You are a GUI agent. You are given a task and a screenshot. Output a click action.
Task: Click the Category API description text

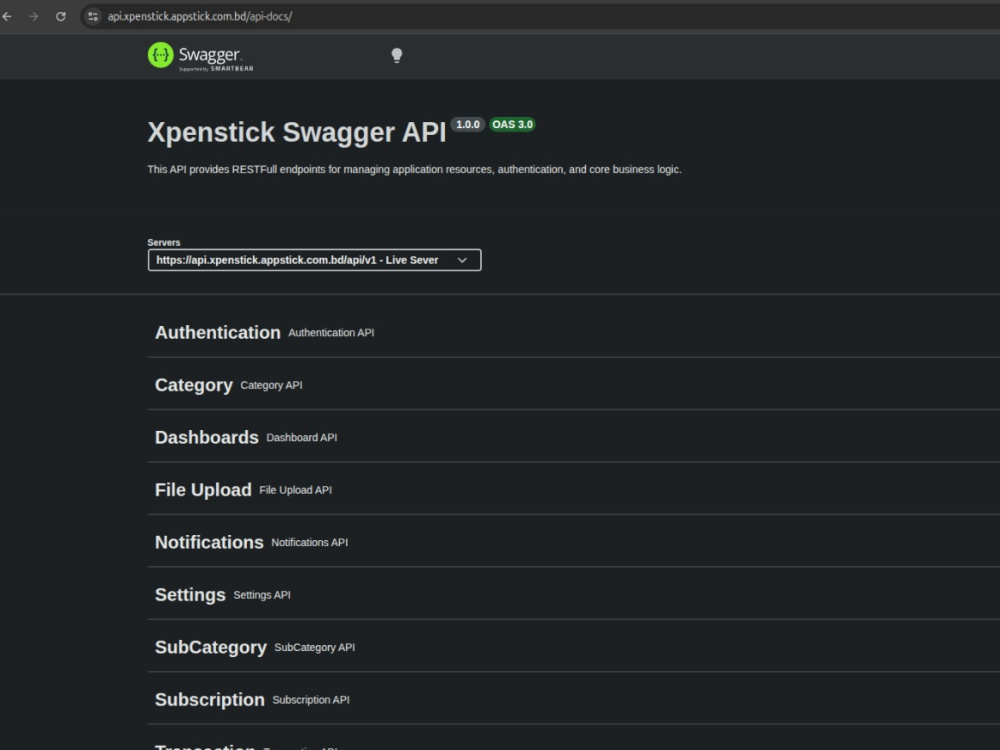tap(271, 385)
